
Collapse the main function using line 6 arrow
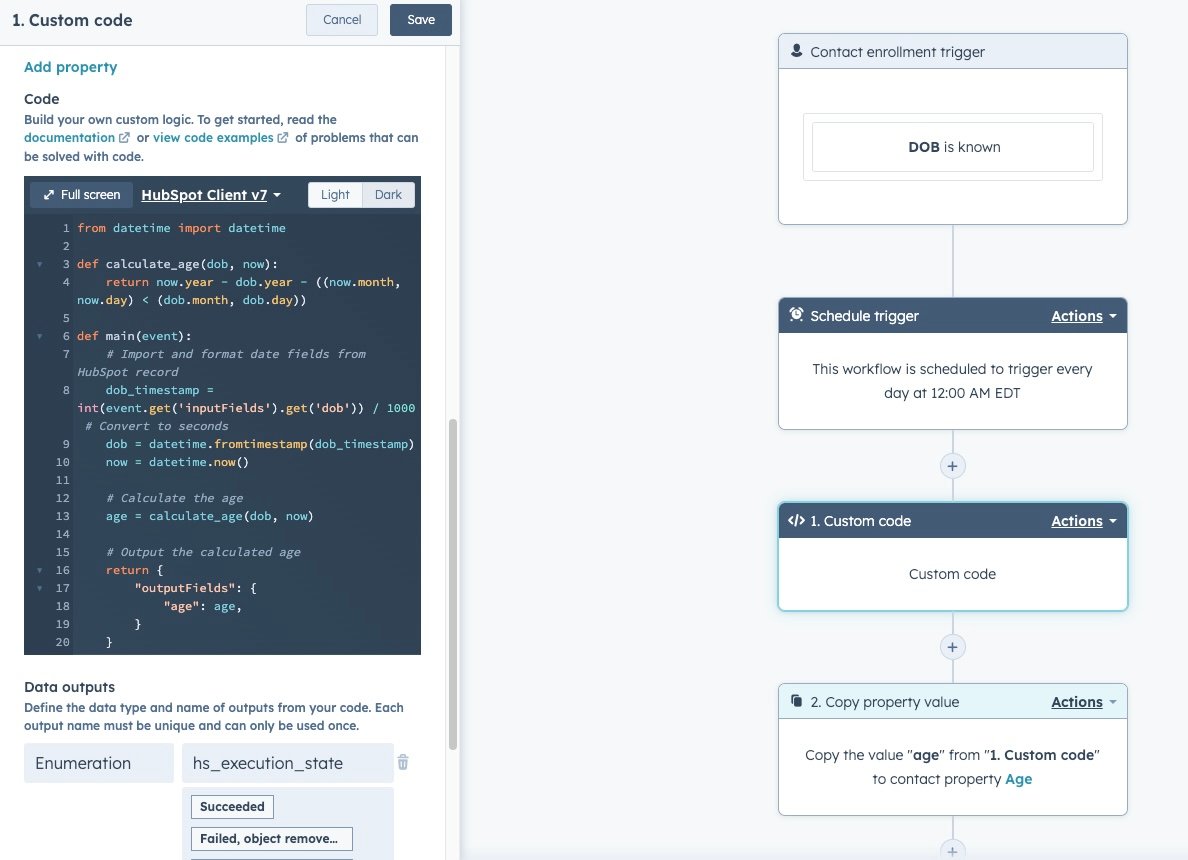tap(39, 335)
